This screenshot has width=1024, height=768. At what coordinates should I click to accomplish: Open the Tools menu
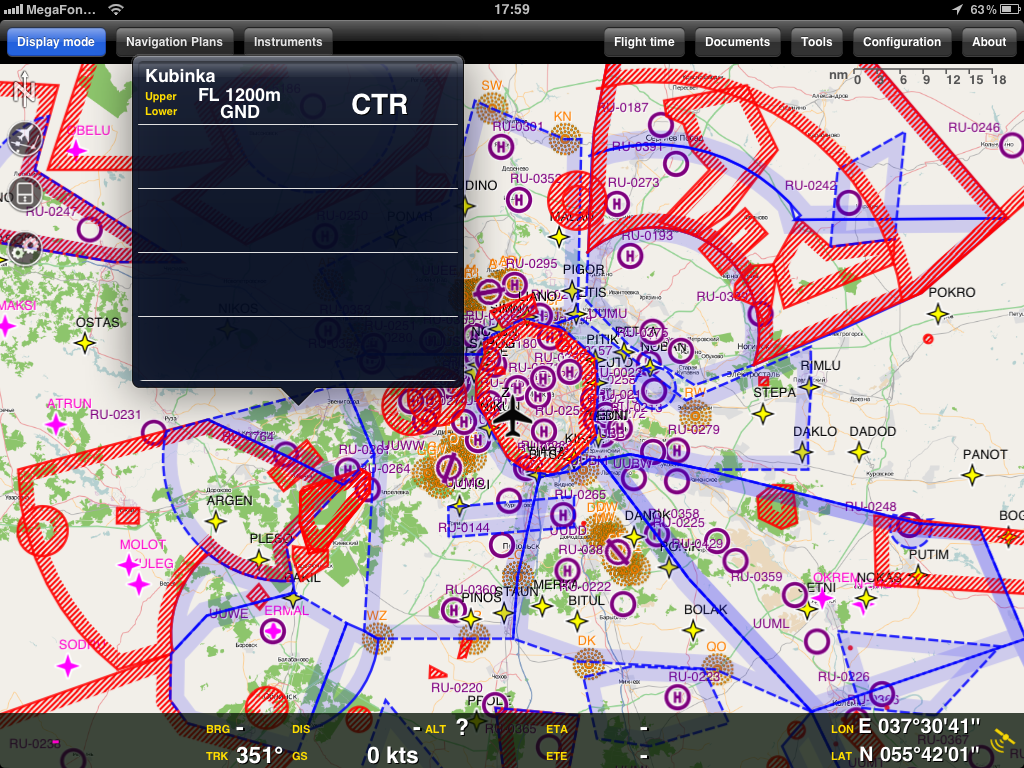816,42
